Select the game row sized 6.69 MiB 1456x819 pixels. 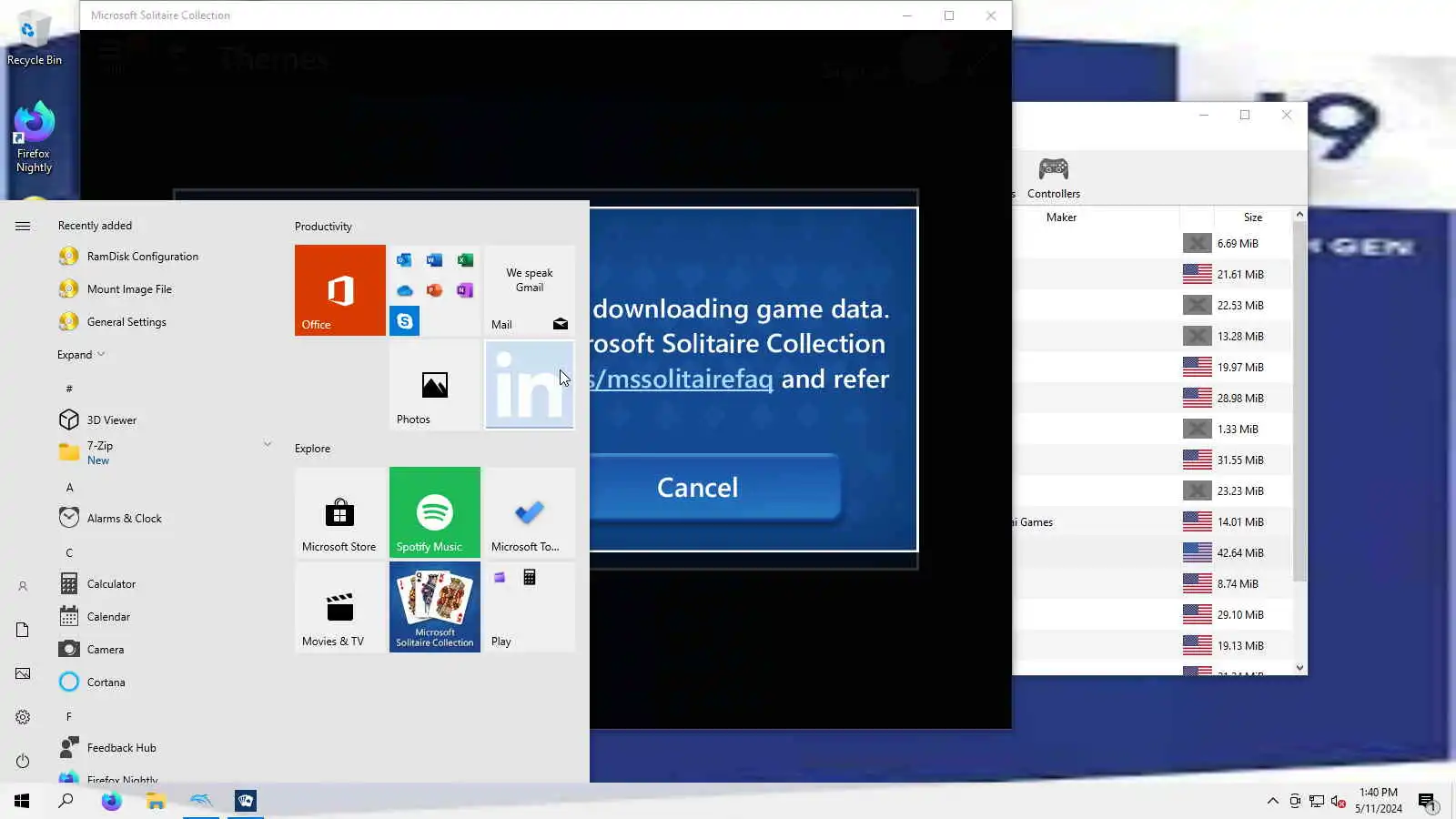(x=1152, y=244)
